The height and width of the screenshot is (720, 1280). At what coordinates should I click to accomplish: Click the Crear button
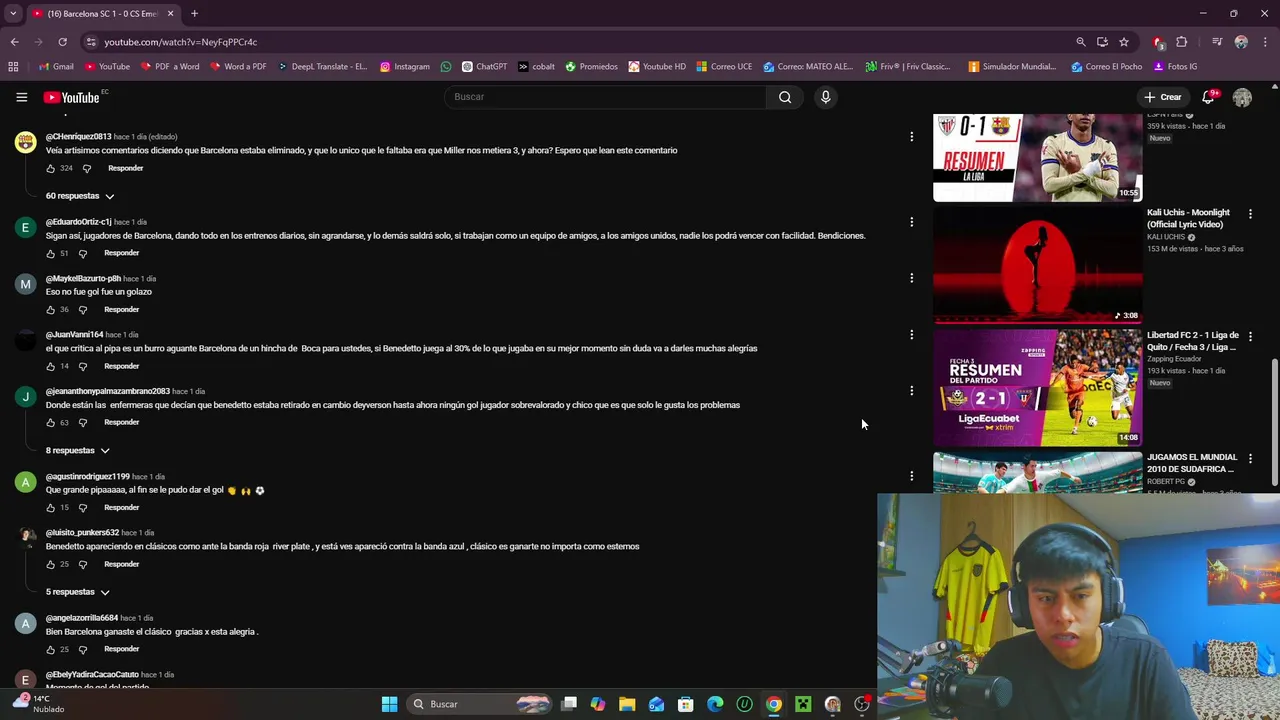pyautogui.click(x=1163, y=97)
